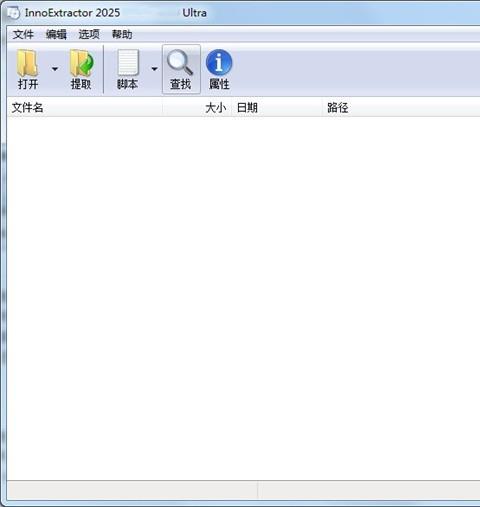Show properties using the 属性 info icon
The width and height of the screenshot is (480, 507).
(x=219, y=69)
